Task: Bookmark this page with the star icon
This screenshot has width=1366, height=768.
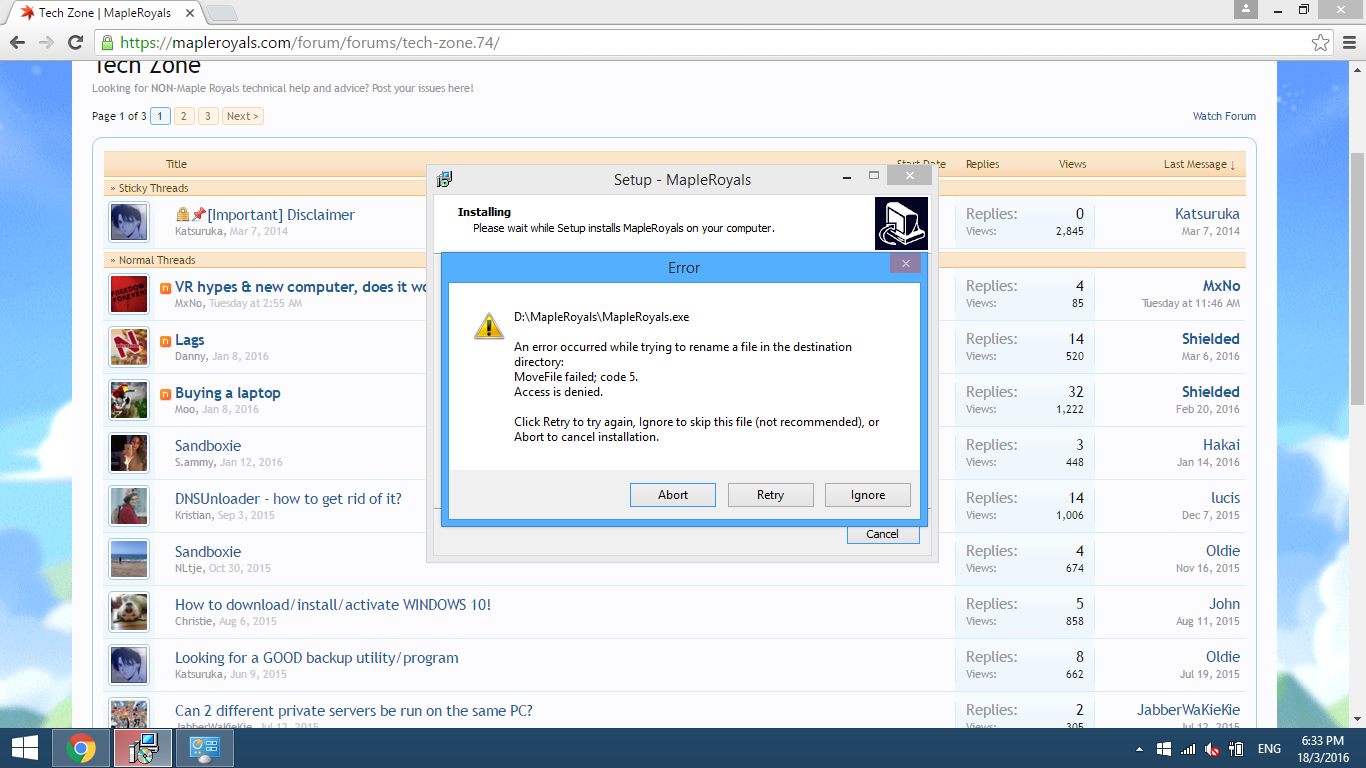Action: (1320, 43)
